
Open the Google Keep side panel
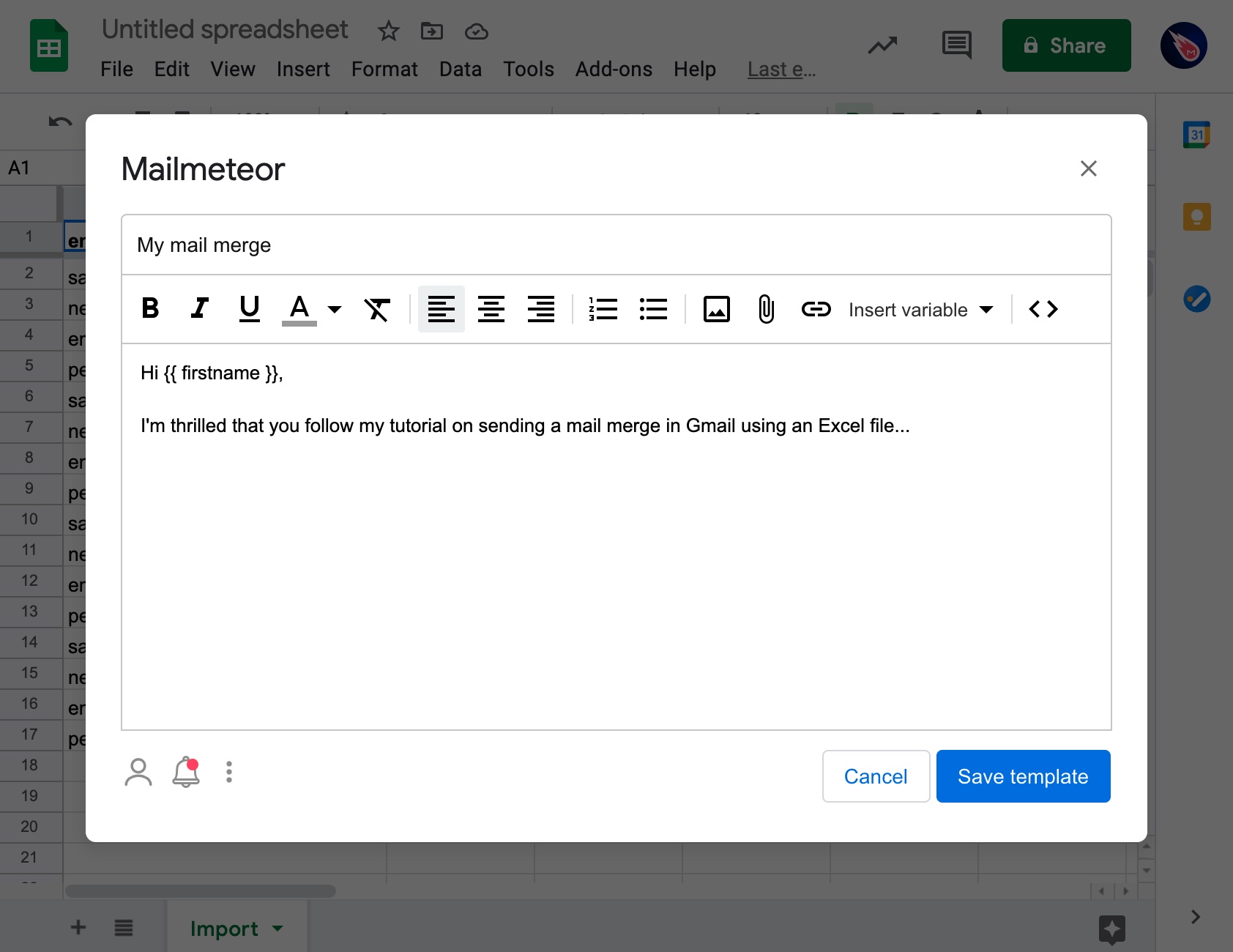tap(1196, 217)
